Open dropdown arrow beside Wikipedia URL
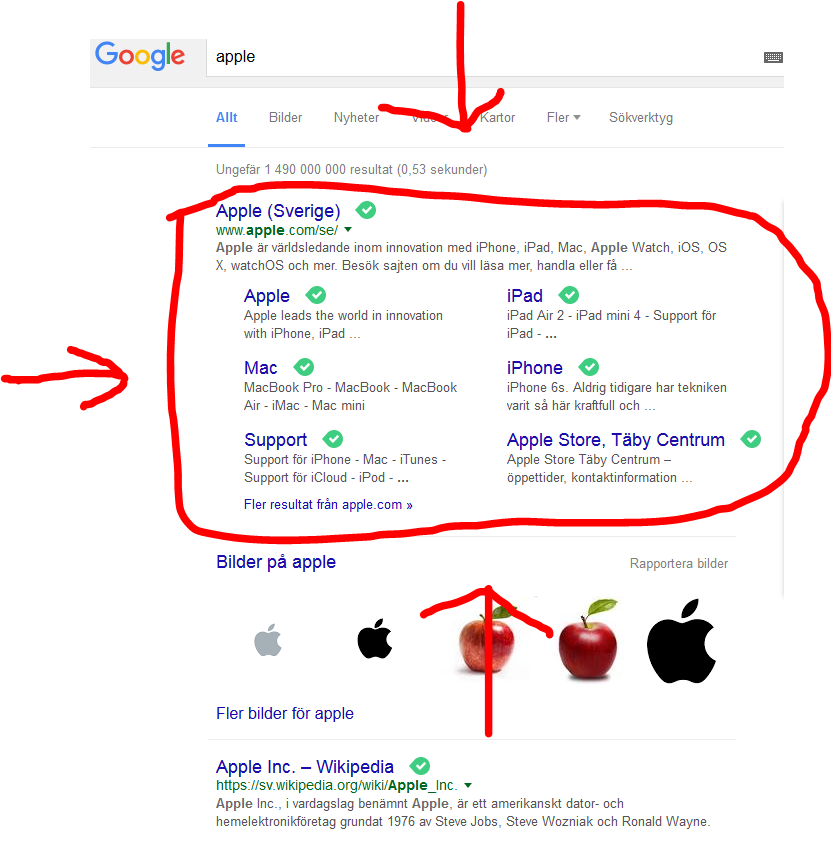831x842 pixels. (468, 785)
